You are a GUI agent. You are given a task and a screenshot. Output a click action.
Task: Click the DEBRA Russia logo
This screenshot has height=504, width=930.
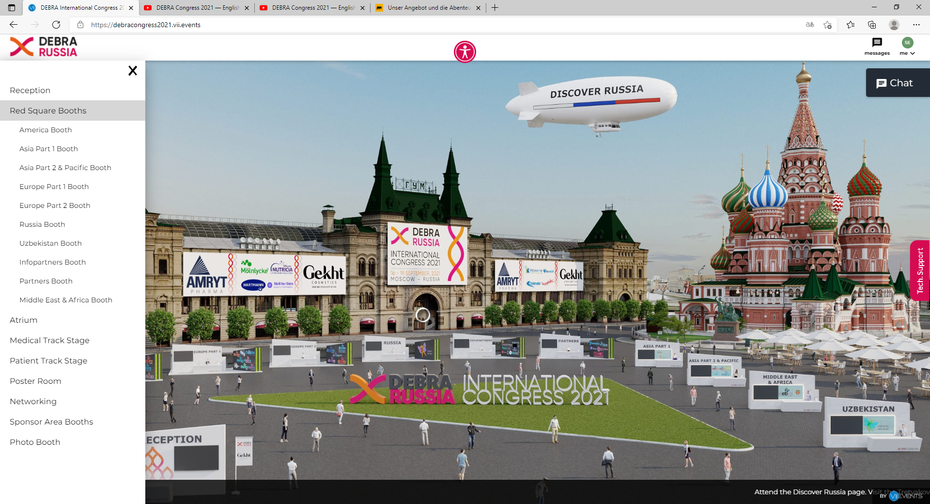(x=44, y=47)
